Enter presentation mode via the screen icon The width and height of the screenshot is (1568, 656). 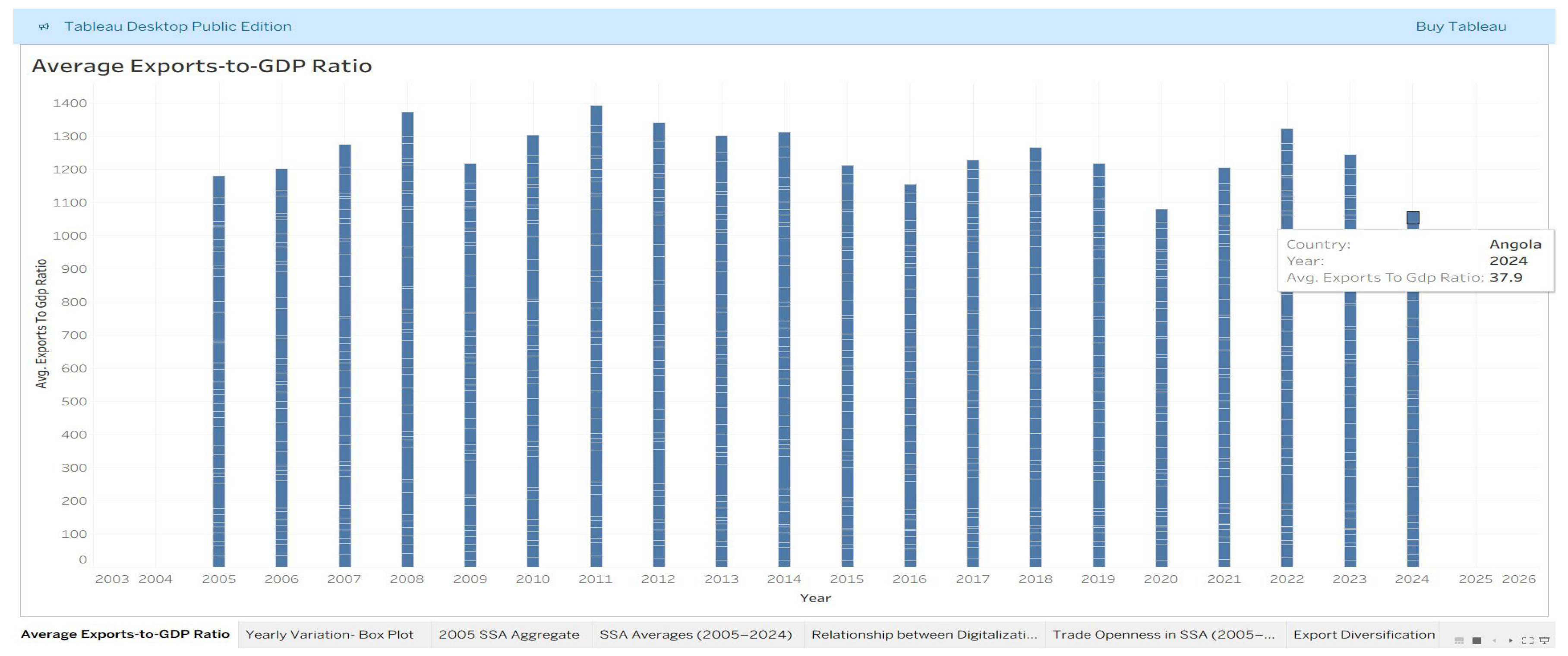(x=1544, y=640)
